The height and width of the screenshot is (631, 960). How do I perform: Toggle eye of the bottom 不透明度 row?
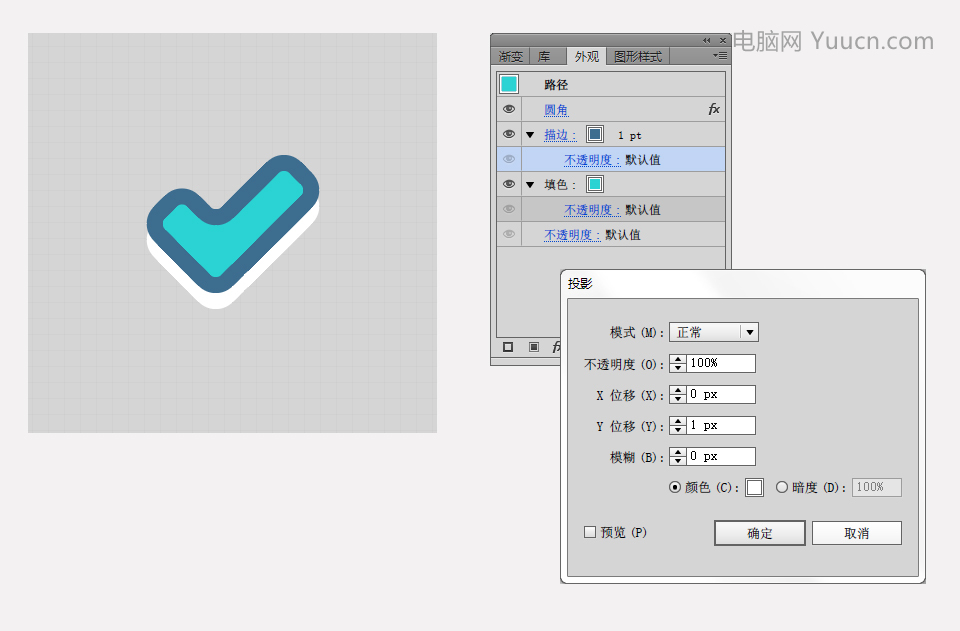coord(509,234)
